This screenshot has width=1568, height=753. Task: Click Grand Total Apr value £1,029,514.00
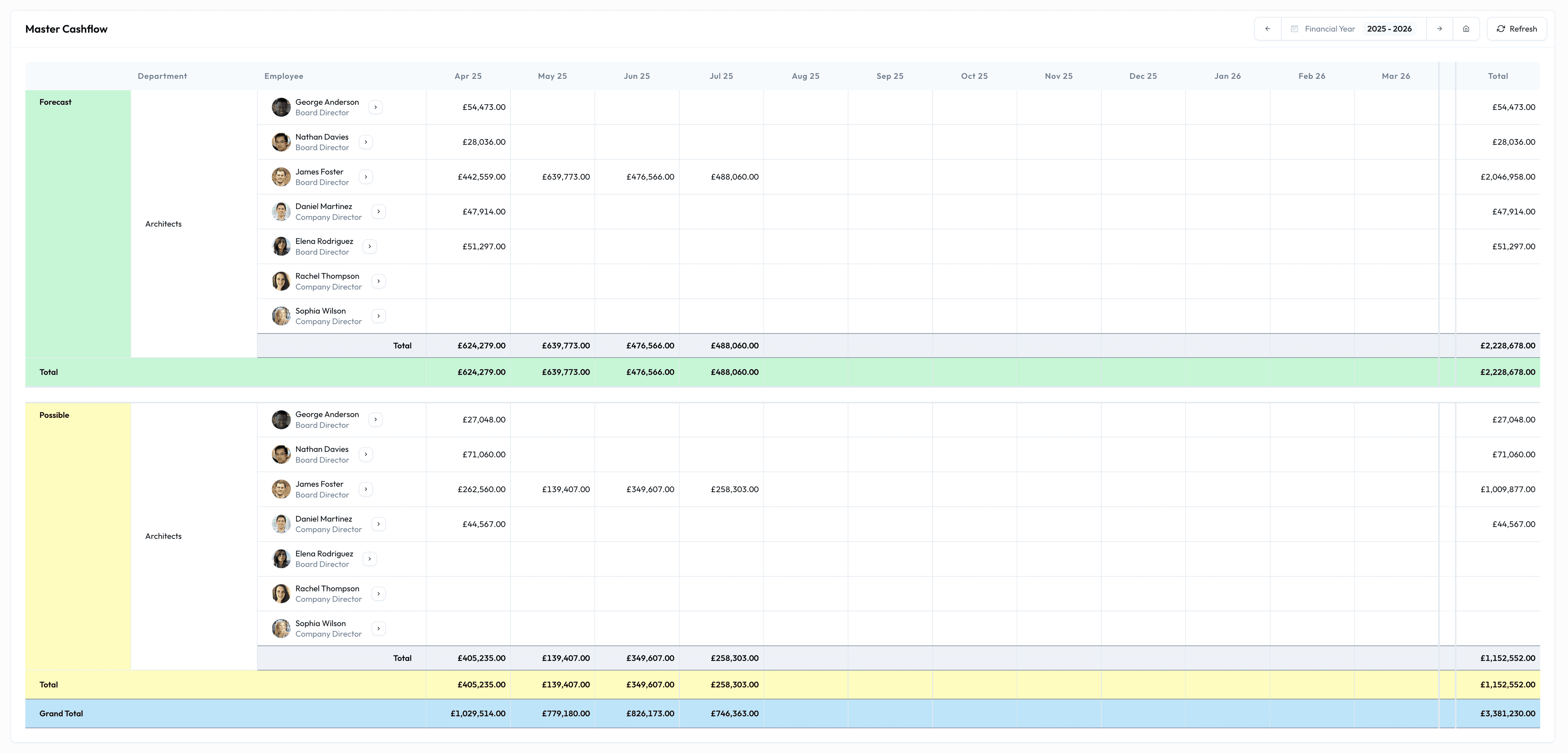click(x=478, y=713)
